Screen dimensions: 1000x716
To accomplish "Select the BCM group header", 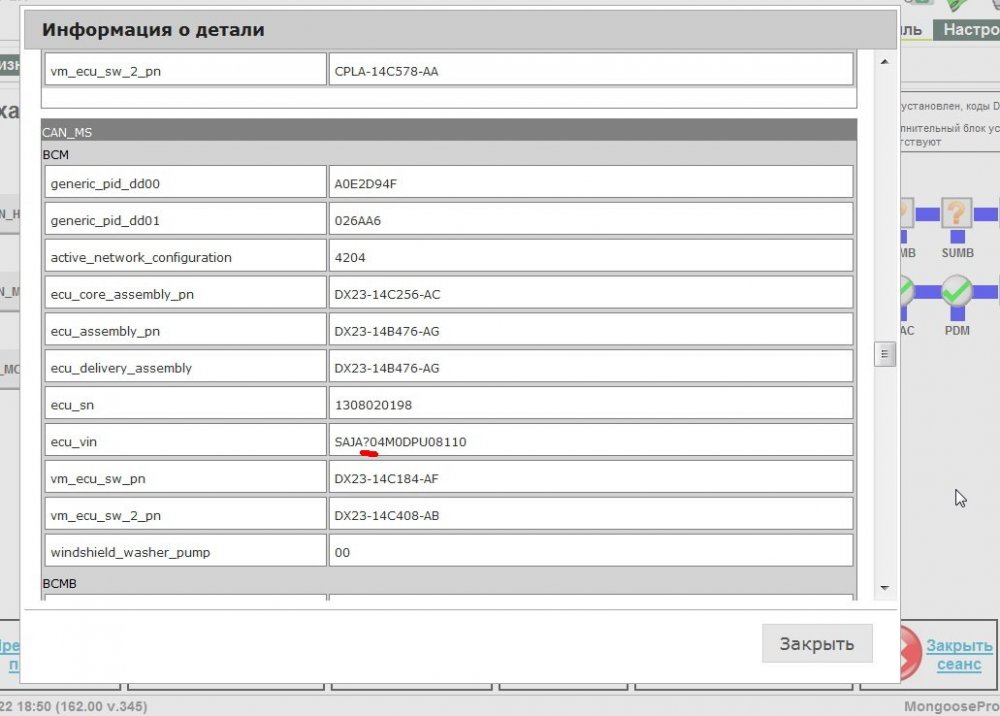I will [x=448, y=155].
